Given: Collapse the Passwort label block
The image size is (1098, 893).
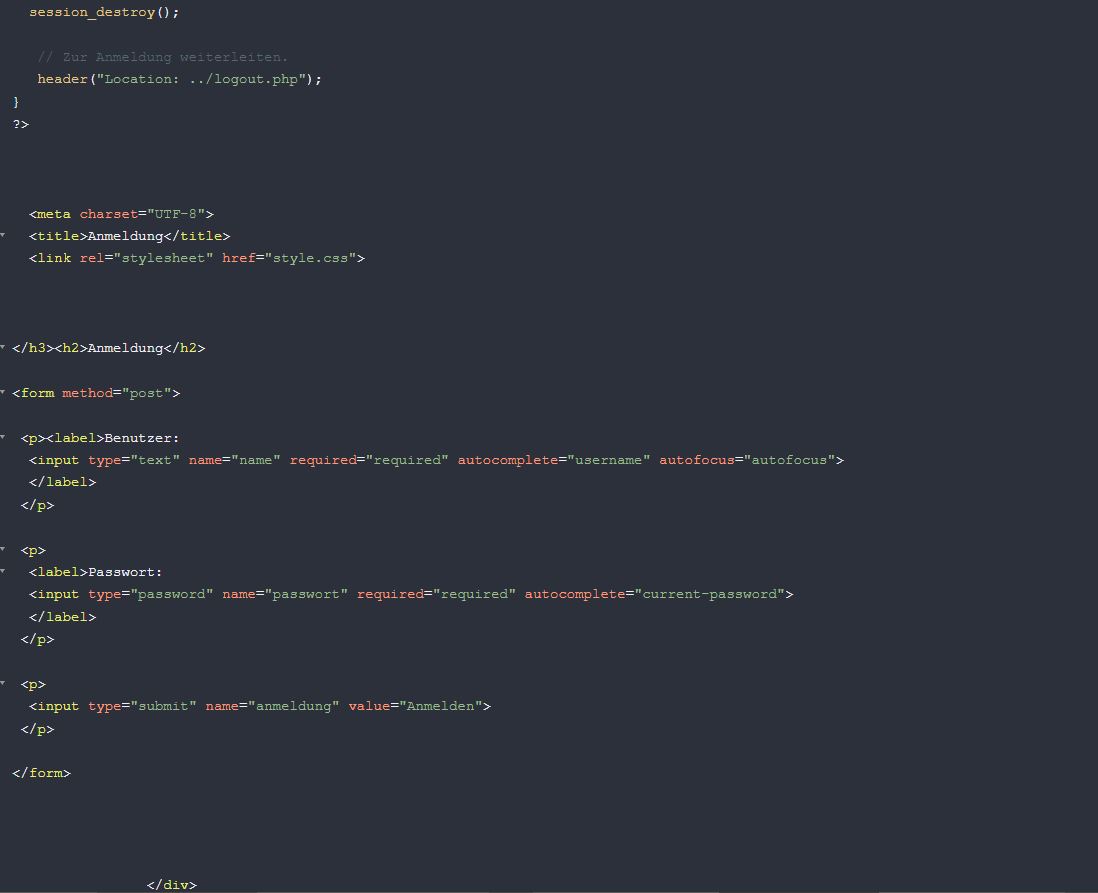Looking at the screenshot, I should pyautogui.click(x=3, y=572).
